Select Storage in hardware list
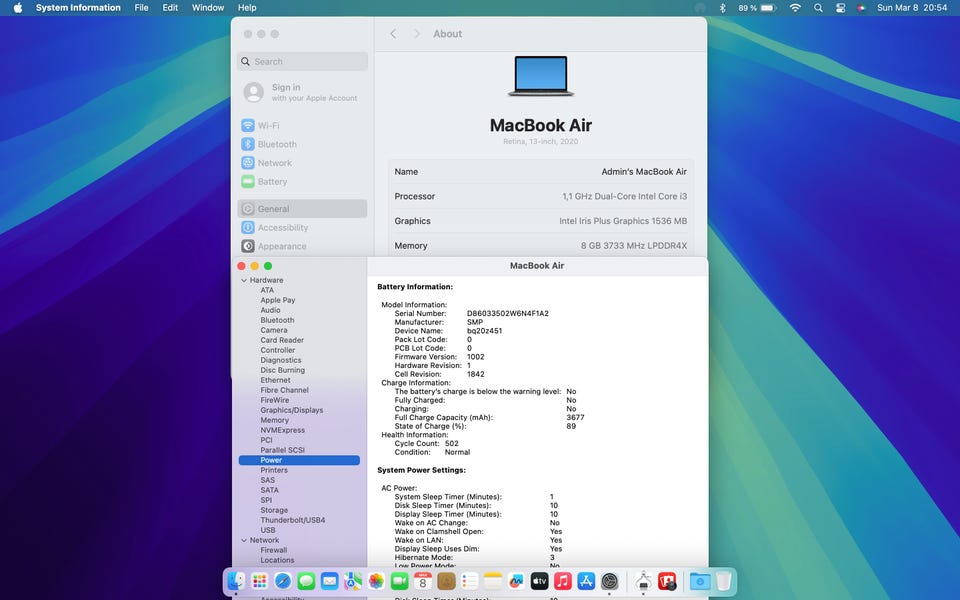Viewport: 960px width, 600px height. (274, 510)
